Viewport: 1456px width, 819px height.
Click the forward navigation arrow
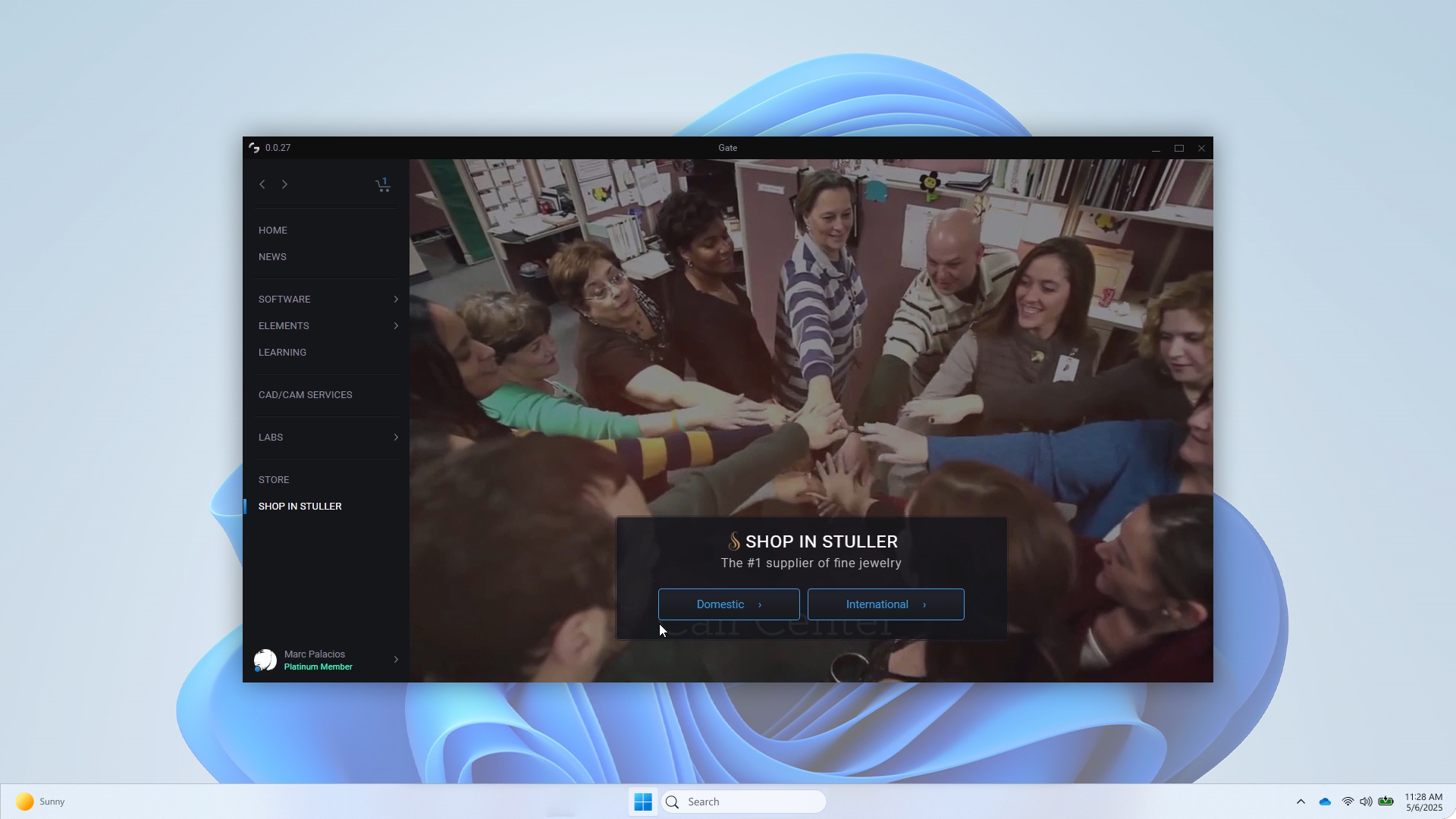click(x=284, y=184)
